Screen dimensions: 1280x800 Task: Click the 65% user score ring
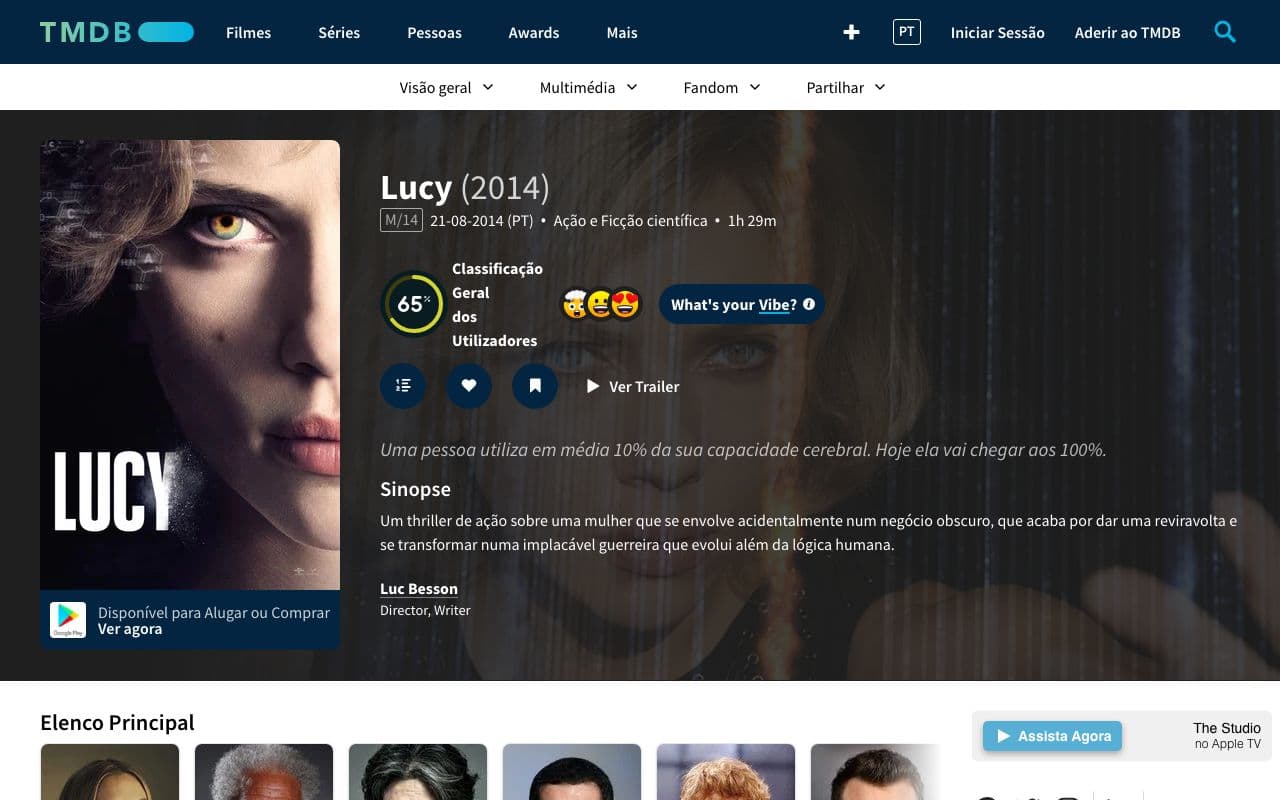(412, 304)
